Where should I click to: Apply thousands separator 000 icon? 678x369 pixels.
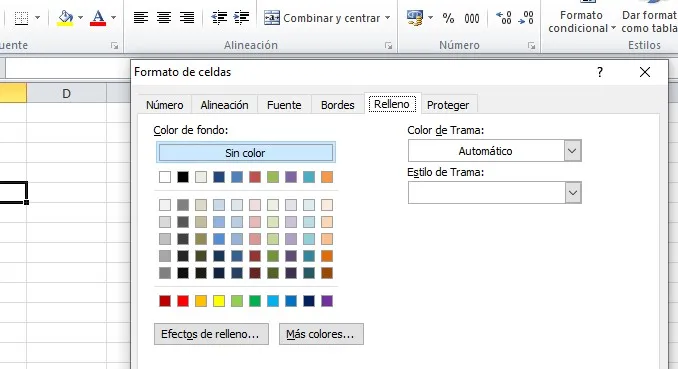point(472,19)
